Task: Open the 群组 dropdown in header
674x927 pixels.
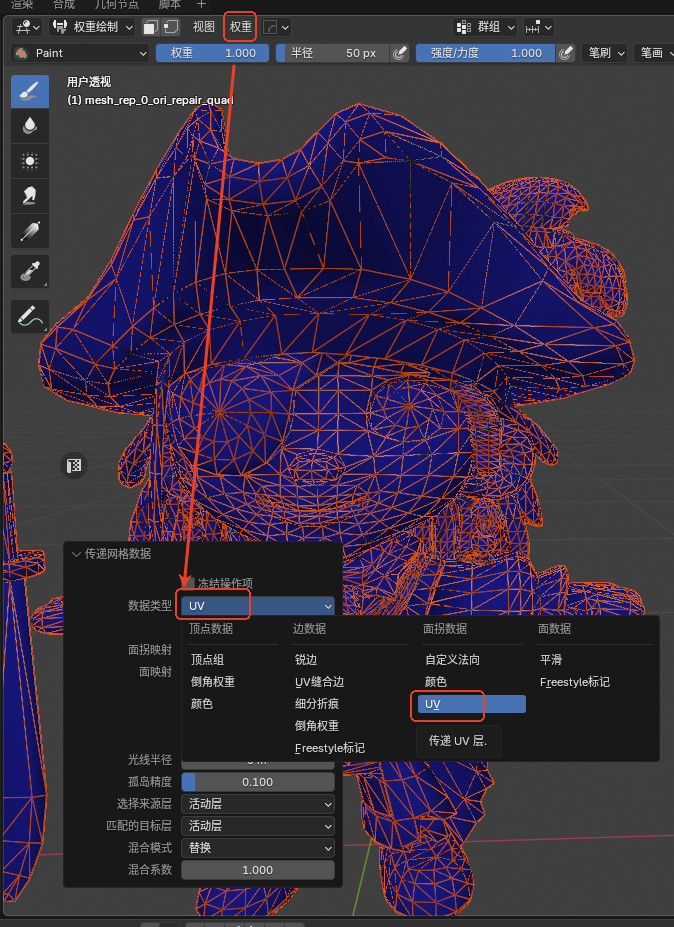Action: [x=485, y=27]
